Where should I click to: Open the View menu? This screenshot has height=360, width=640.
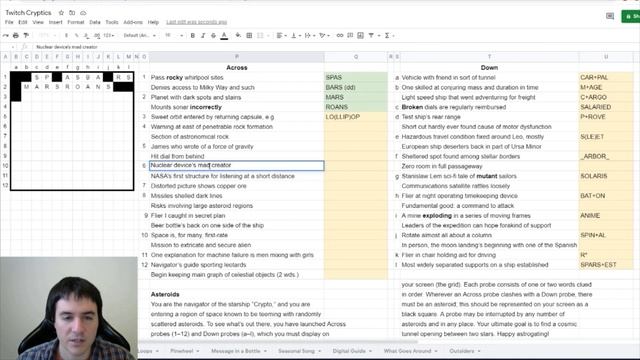click(38, 22)
